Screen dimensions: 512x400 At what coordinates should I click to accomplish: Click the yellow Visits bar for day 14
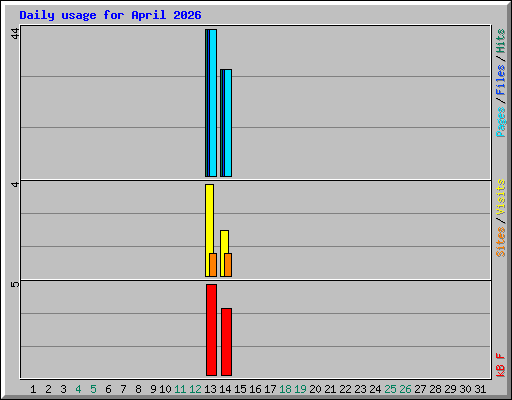[x=224, y=253]
